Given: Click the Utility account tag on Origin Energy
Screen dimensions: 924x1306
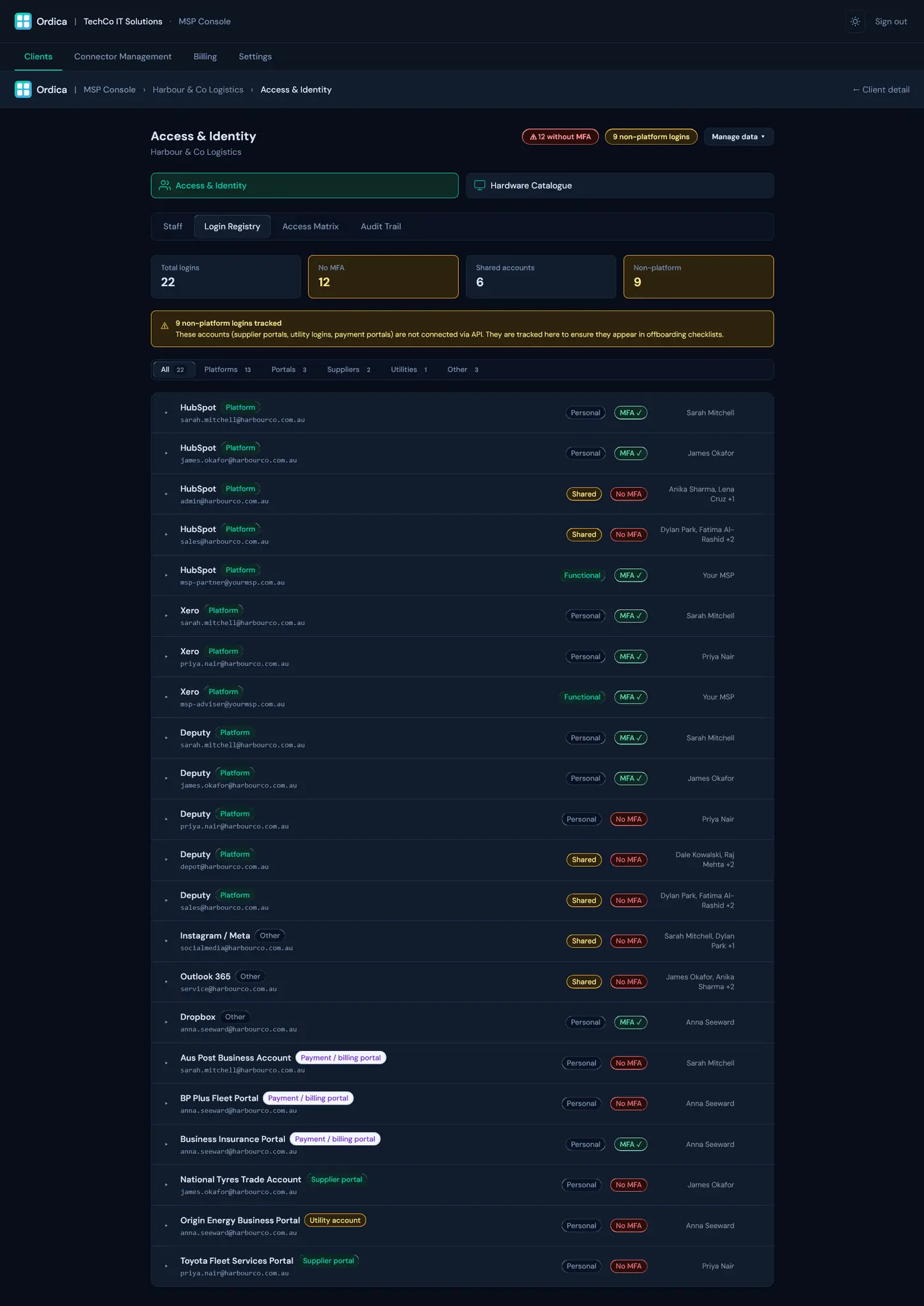Looking at the screenshot, I should pyautogui.click(x=335, y=1221).
